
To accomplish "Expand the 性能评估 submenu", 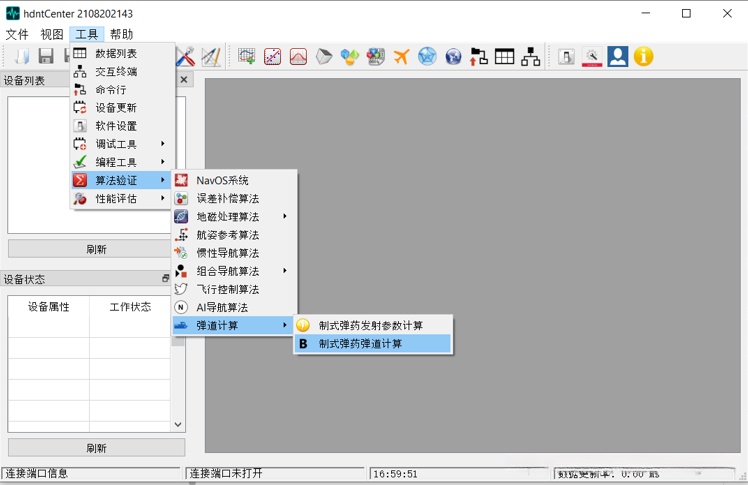I will coord(123,198).
